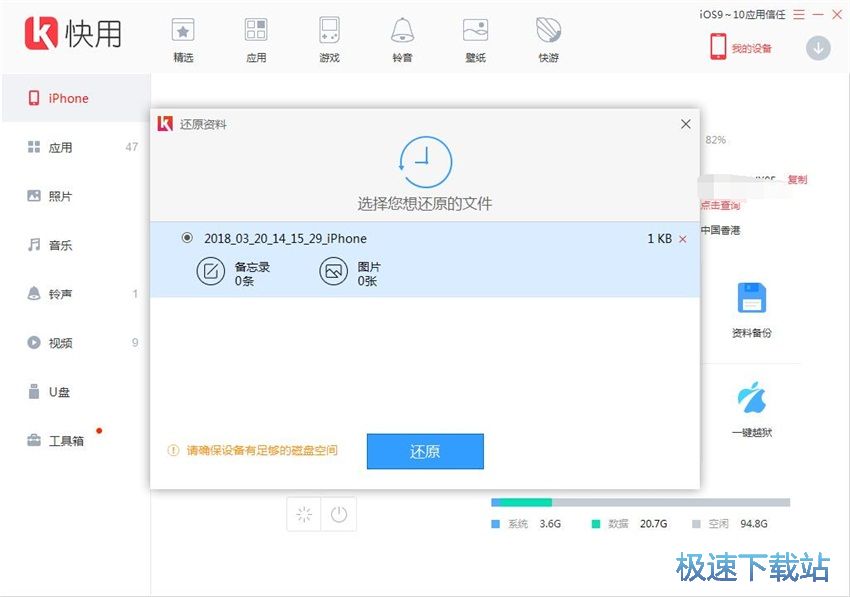The image size is (850, 597).
Task: Click the device power button icon
Action: pyautogui.click(x=339, y=514)
